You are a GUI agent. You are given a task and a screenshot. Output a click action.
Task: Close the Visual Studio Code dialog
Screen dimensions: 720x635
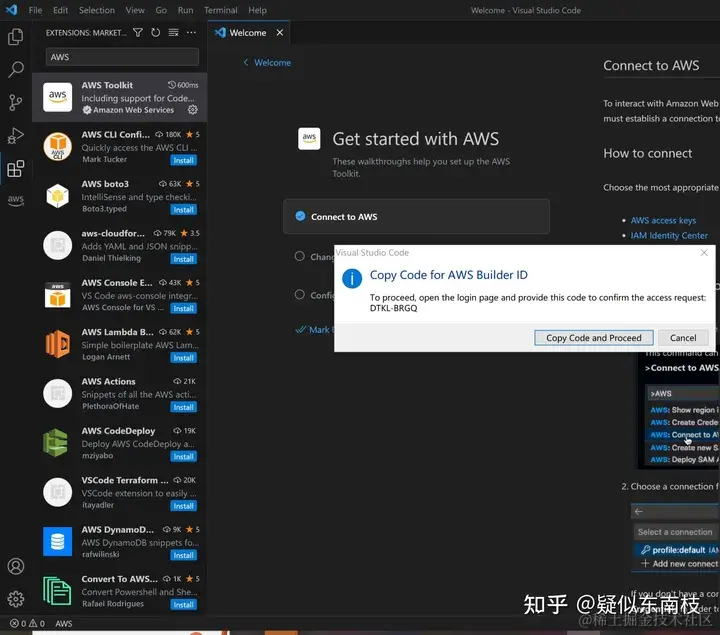(704, 253)
